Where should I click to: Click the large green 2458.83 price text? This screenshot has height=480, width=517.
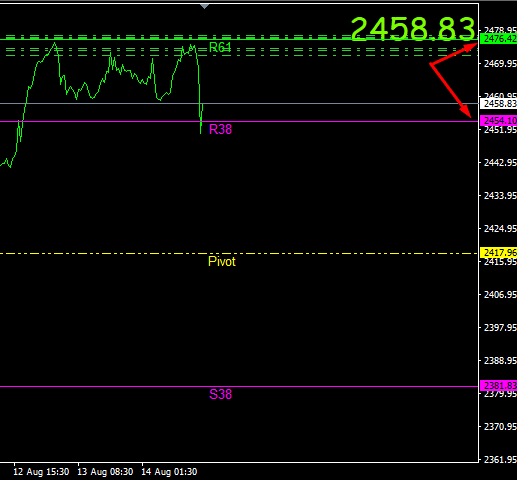413,29
